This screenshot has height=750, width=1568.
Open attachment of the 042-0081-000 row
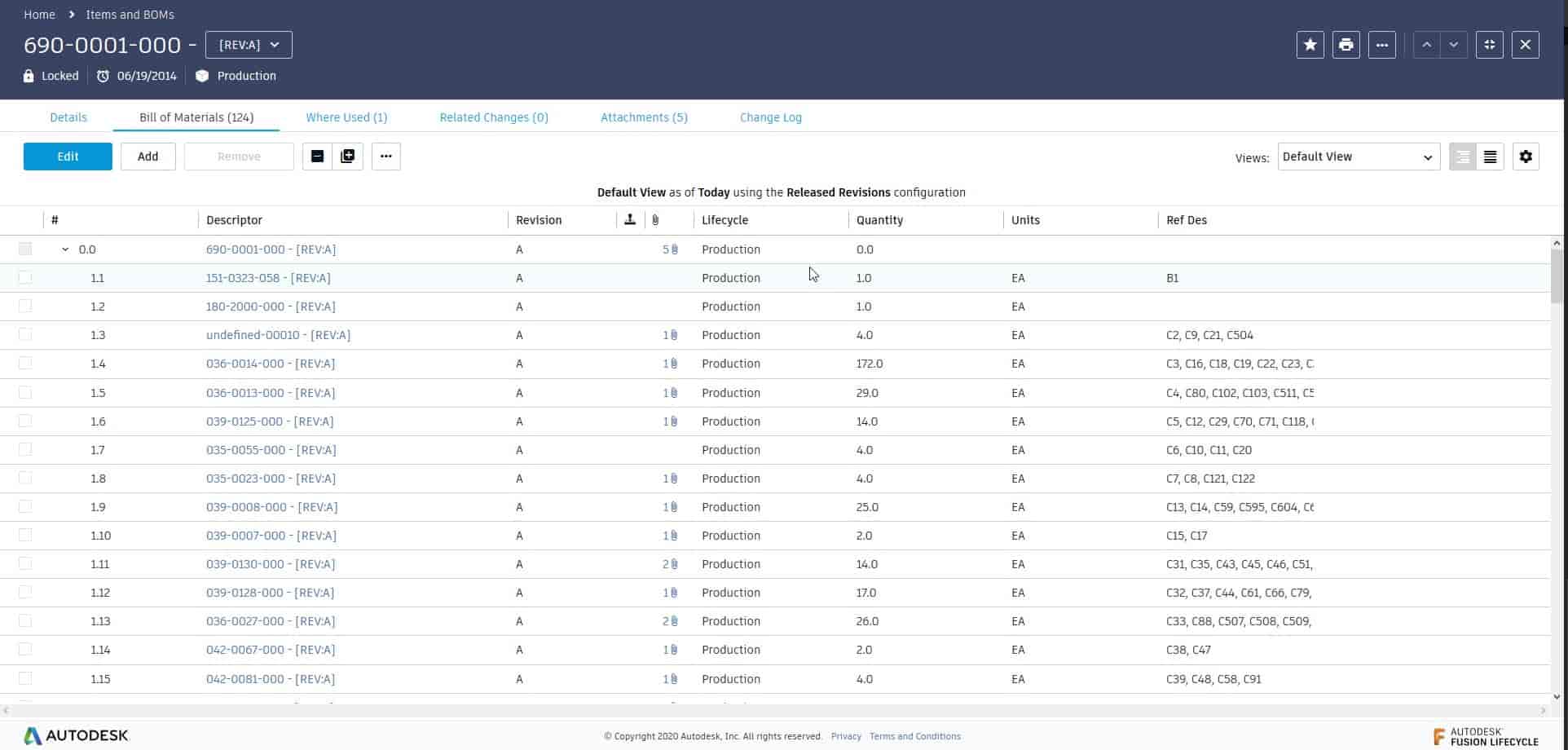pyautogui.click(x=670, y=679)
